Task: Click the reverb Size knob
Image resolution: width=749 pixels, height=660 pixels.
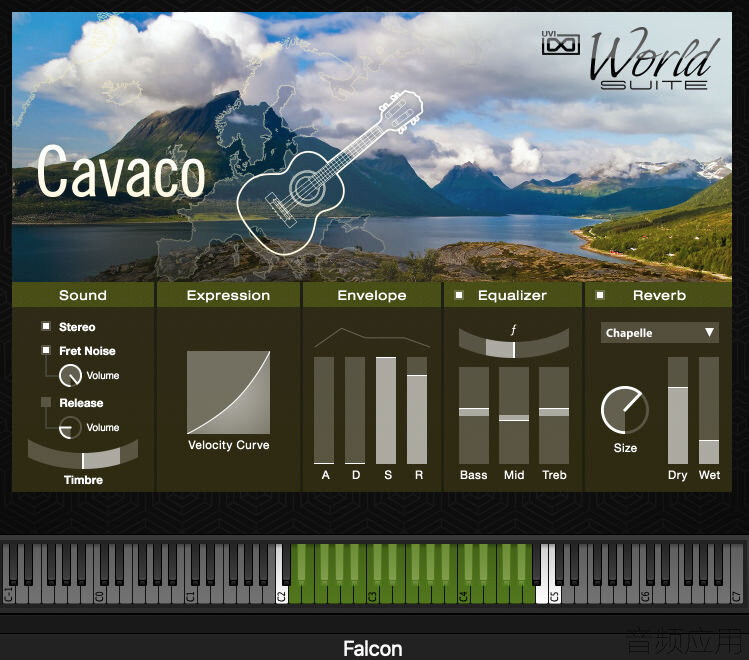Action: [624, 410]
